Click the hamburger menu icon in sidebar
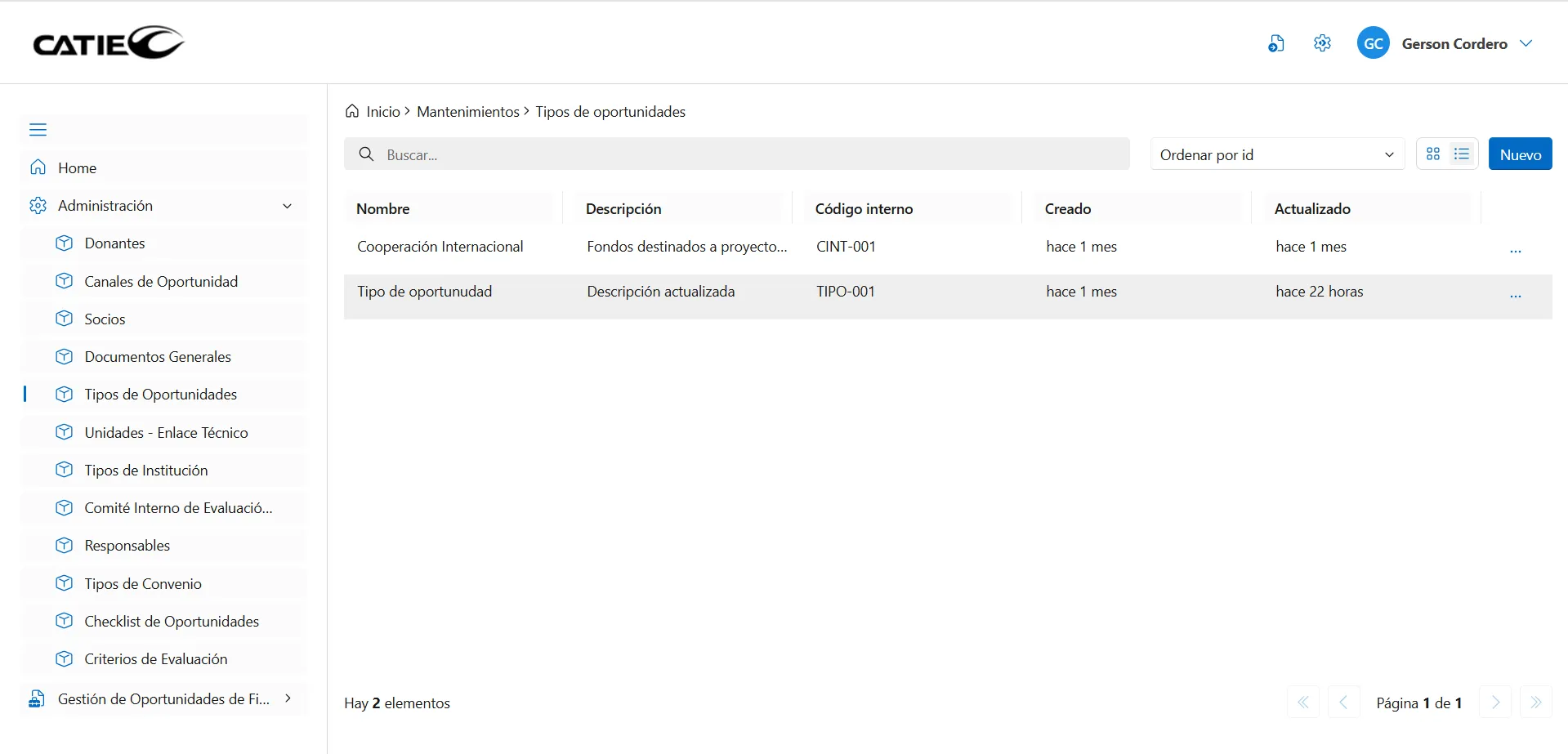The height and width of the screenshot is (754, 1568). [38, 130]
